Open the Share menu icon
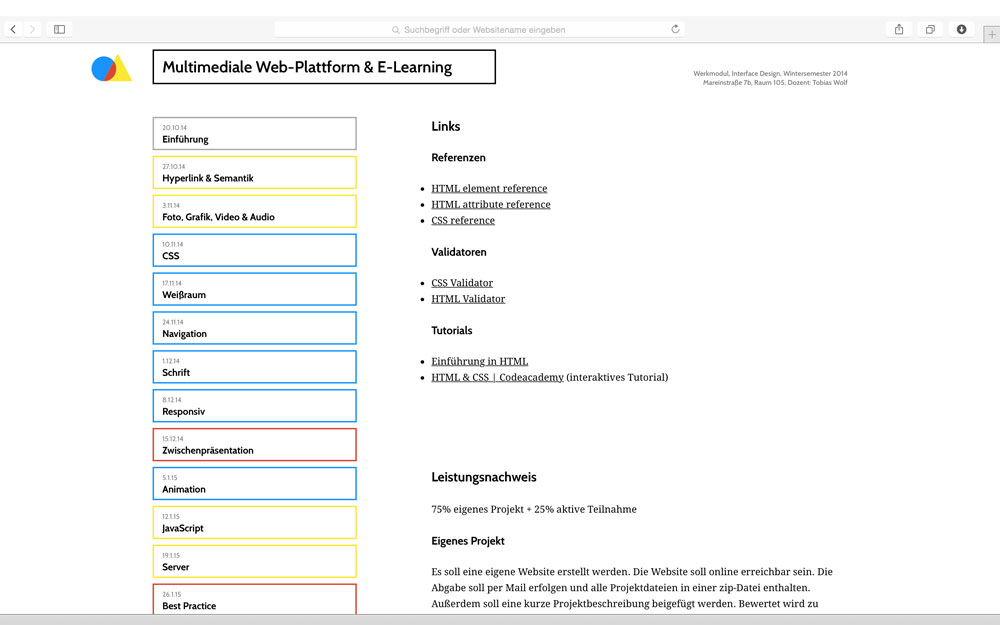The height and width of the screenshot is (625, 1000). [899, 30]
